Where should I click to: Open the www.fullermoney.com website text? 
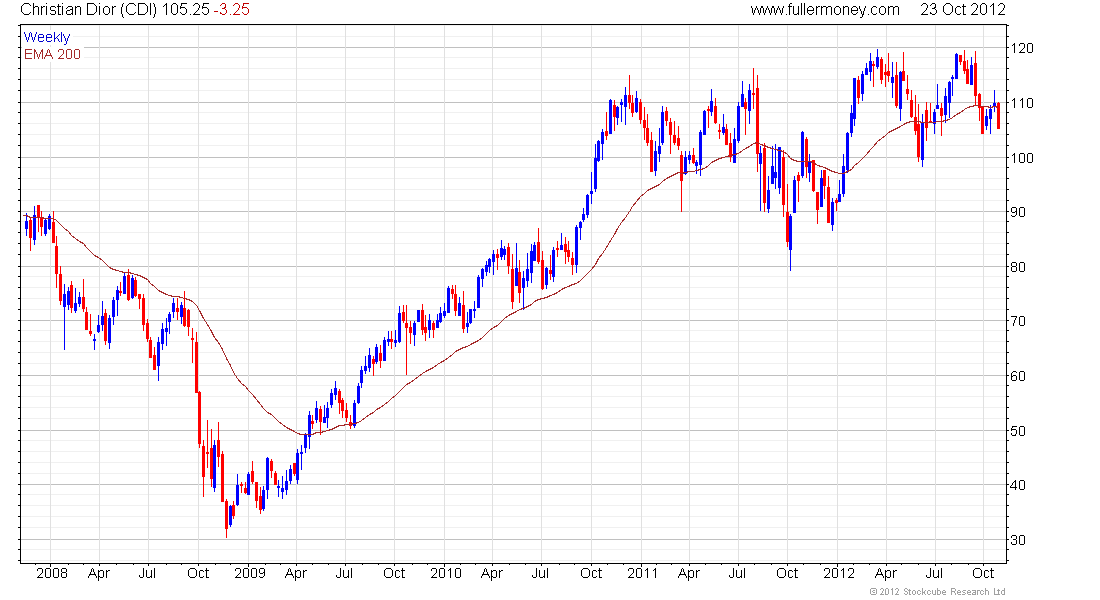[x=825, y=10]
